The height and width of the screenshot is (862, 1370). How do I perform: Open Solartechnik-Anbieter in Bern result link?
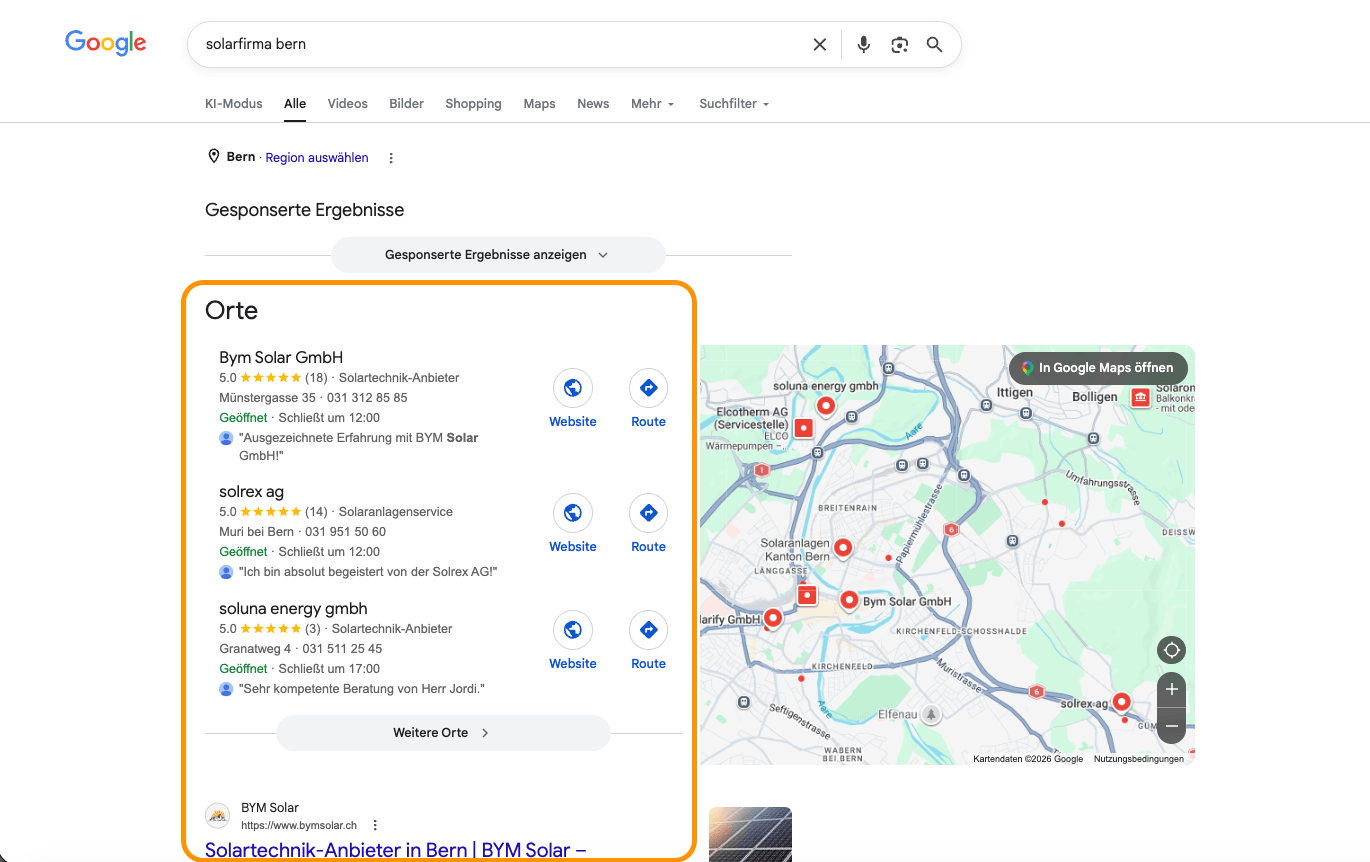(395, 850)
